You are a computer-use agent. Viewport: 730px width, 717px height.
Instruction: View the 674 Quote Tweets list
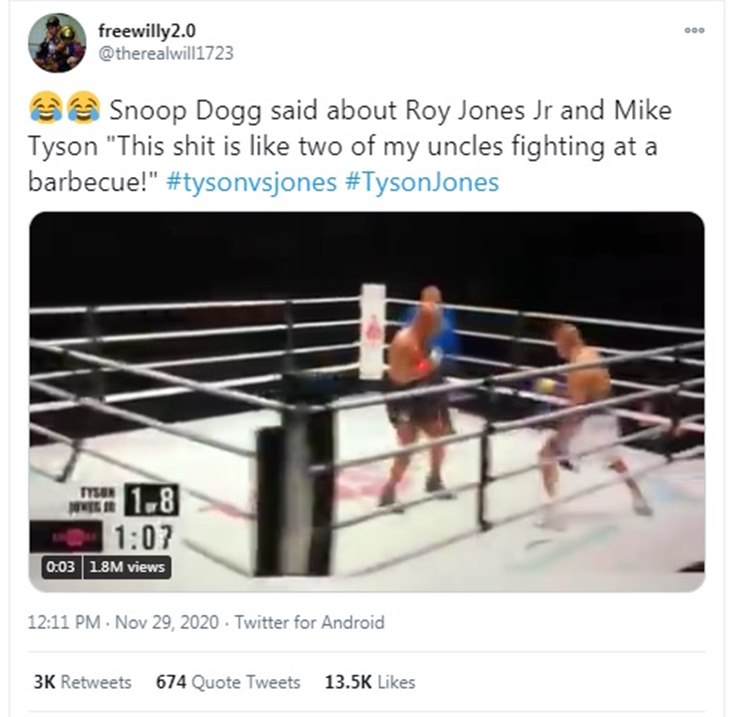pyautogui.click(x=228, y=683)
